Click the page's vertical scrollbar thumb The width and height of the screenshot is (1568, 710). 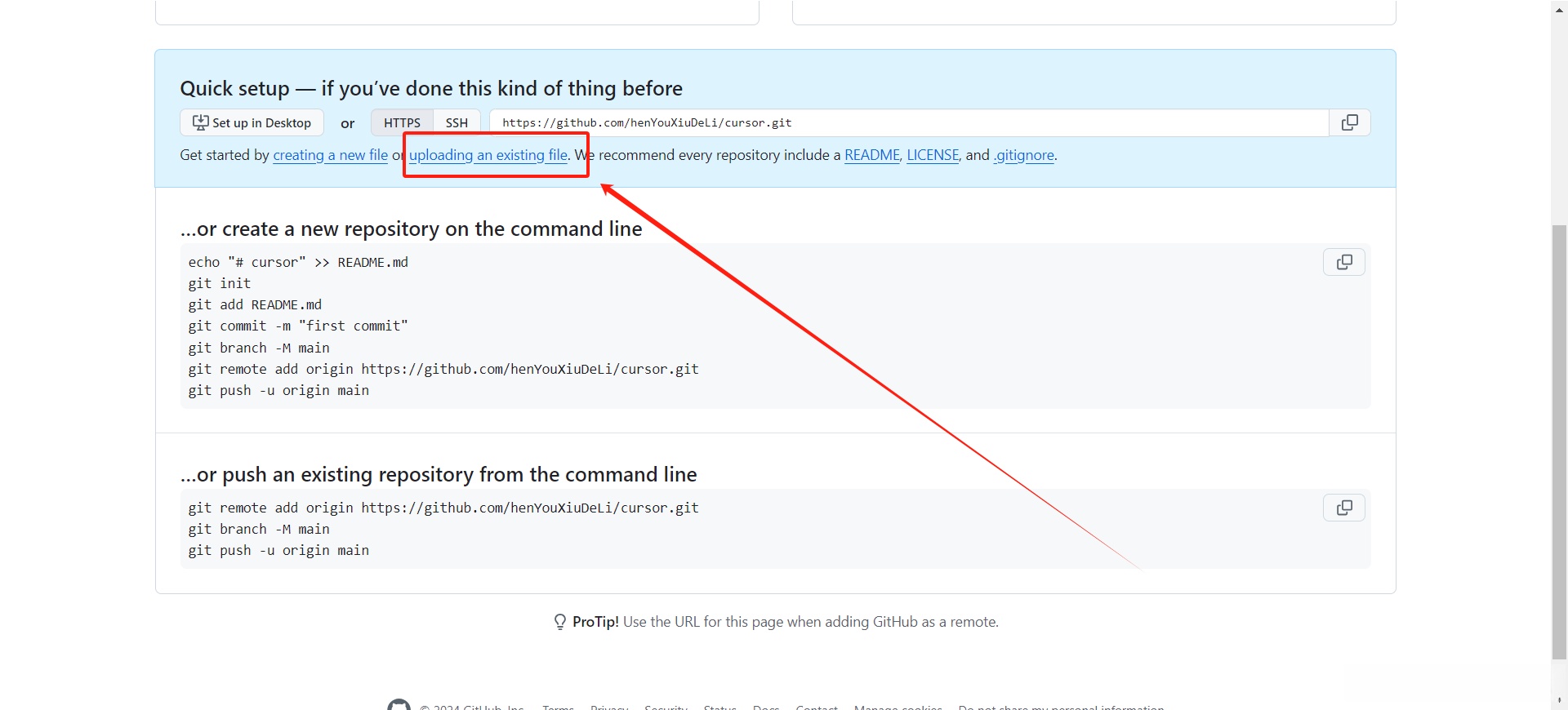pos(1559,441)
